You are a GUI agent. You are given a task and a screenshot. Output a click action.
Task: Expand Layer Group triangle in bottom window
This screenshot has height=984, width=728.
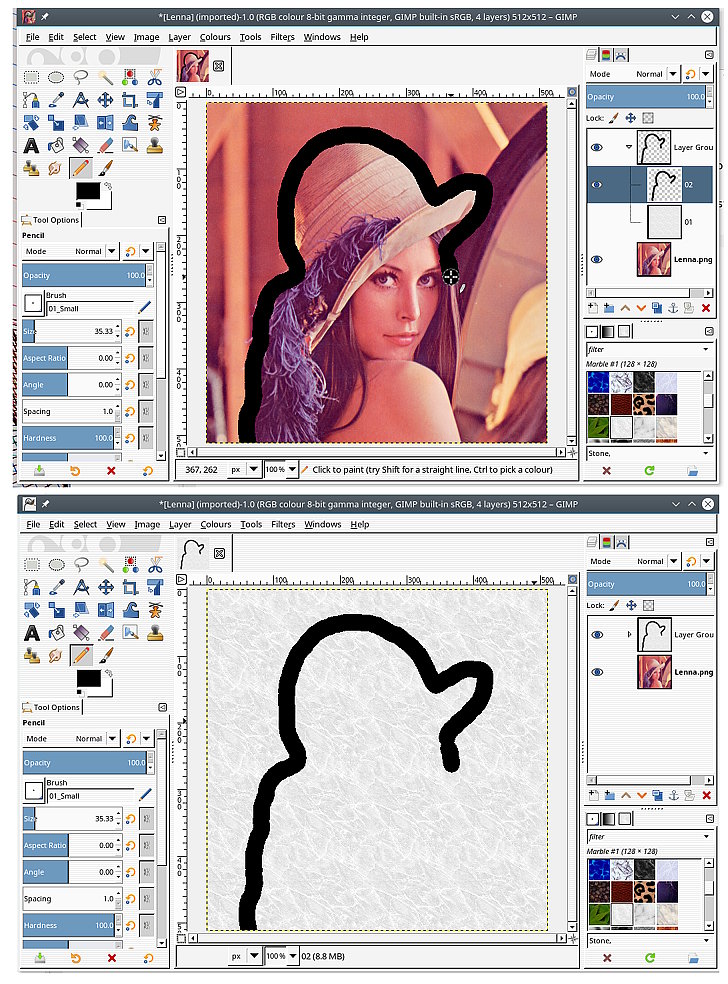click(x=629, y=635)
